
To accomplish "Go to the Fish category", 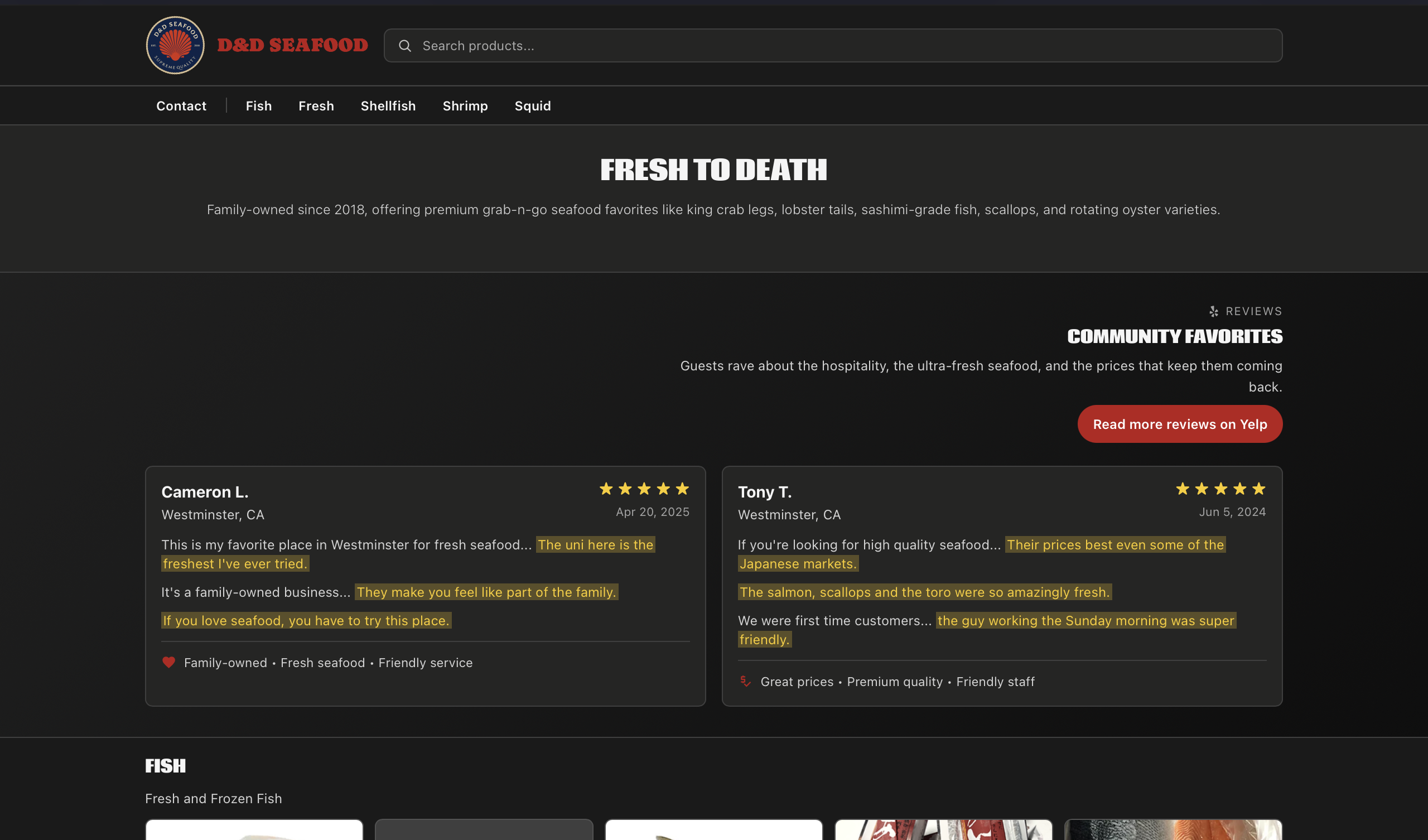I will 258,106.
